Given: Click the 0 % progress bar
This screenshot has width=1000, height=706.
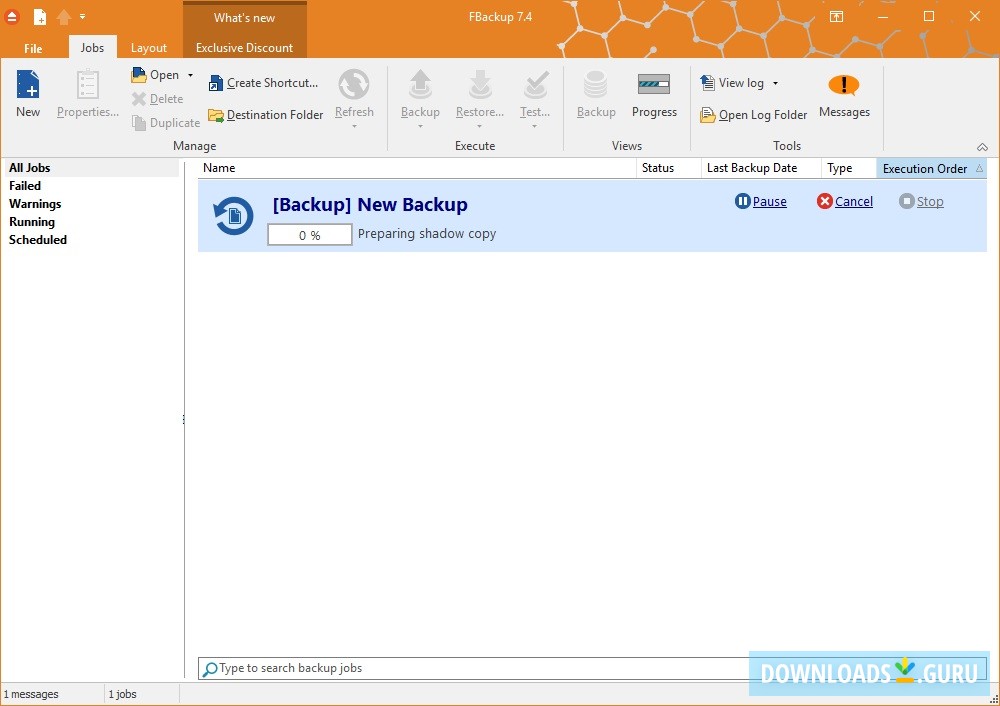Looking at the screenshot, I should 310,235.
